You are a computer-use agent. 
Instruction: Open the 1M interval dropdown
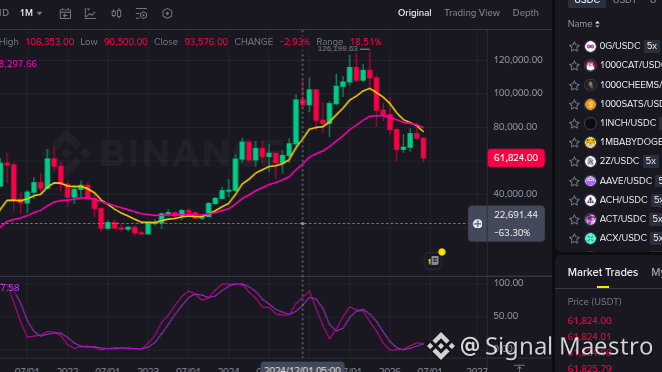click(31, 13)
